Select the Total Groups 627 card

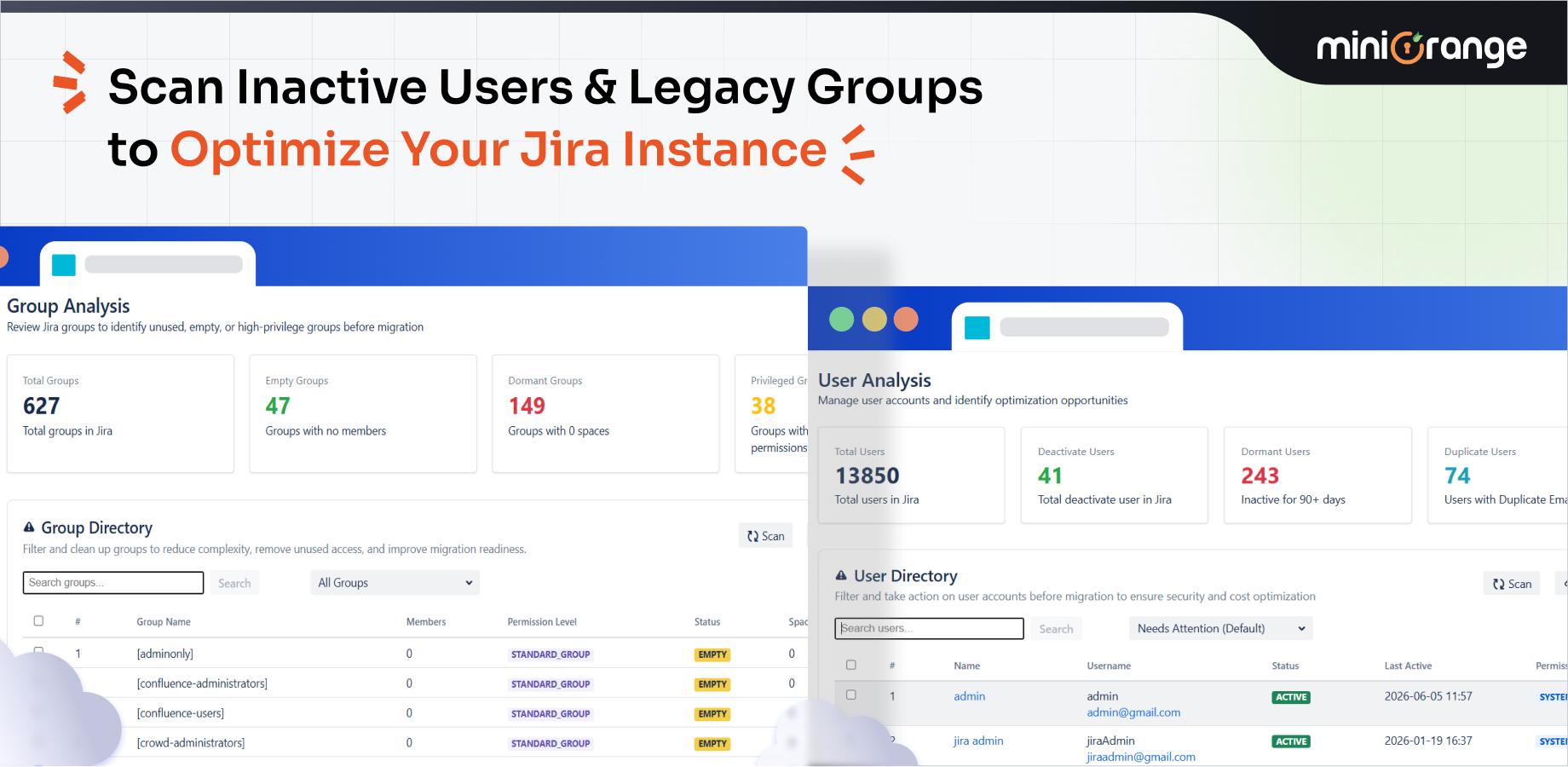(120, 413)
